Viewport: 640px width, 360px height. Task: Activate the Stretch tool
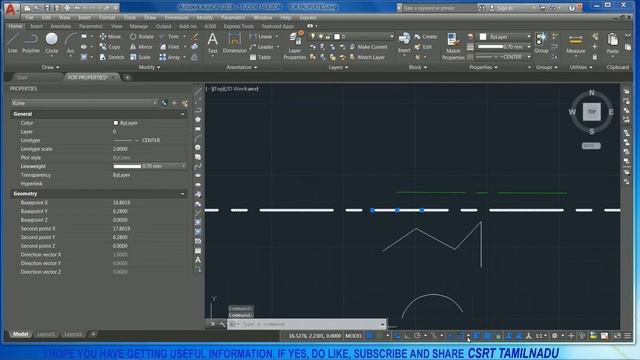pos(111,57)
